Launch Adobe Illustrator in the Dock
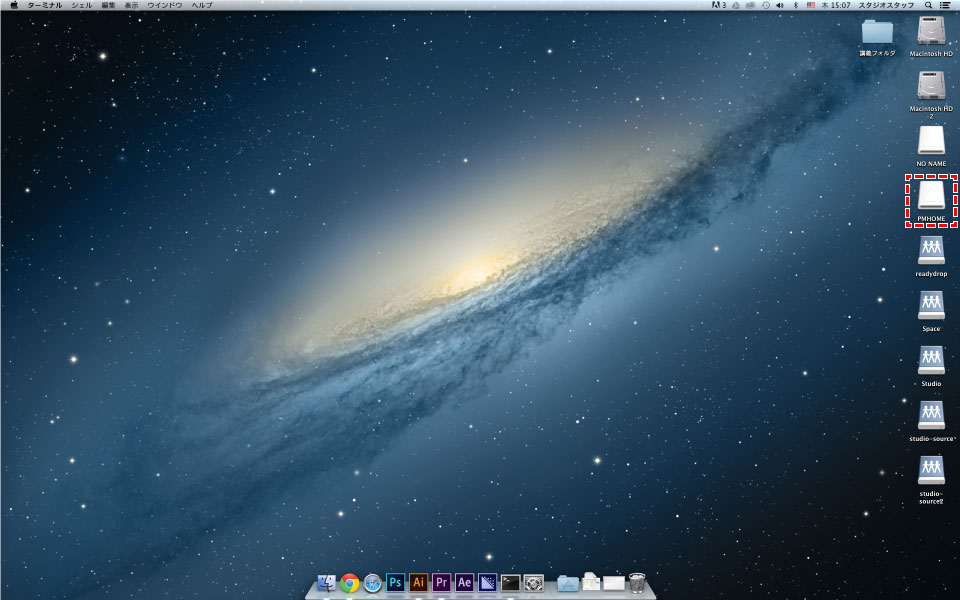The width and height of the screenshot is (960, 600). 418,582
